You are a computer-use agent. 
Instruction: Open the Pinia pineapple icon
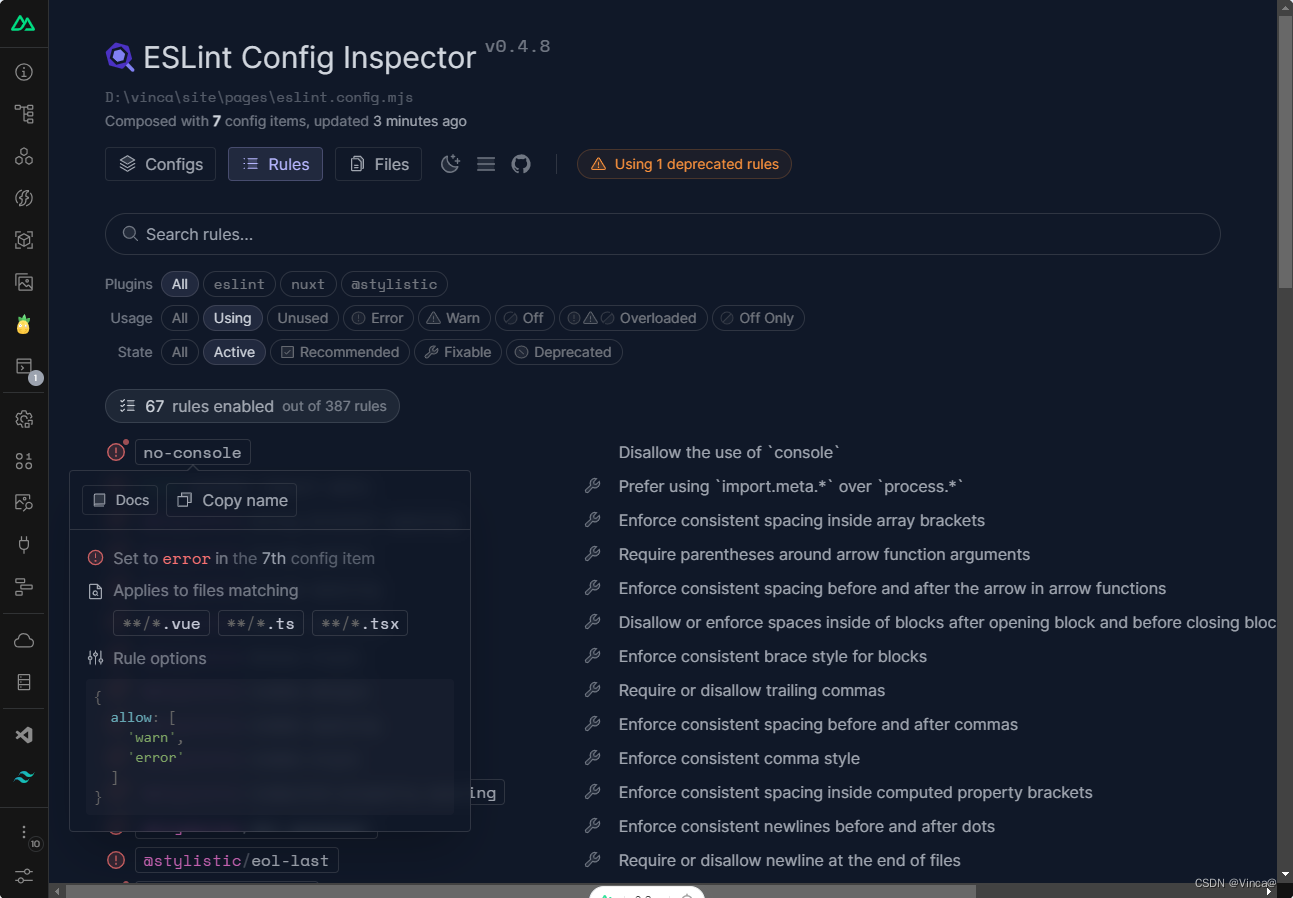24,325
